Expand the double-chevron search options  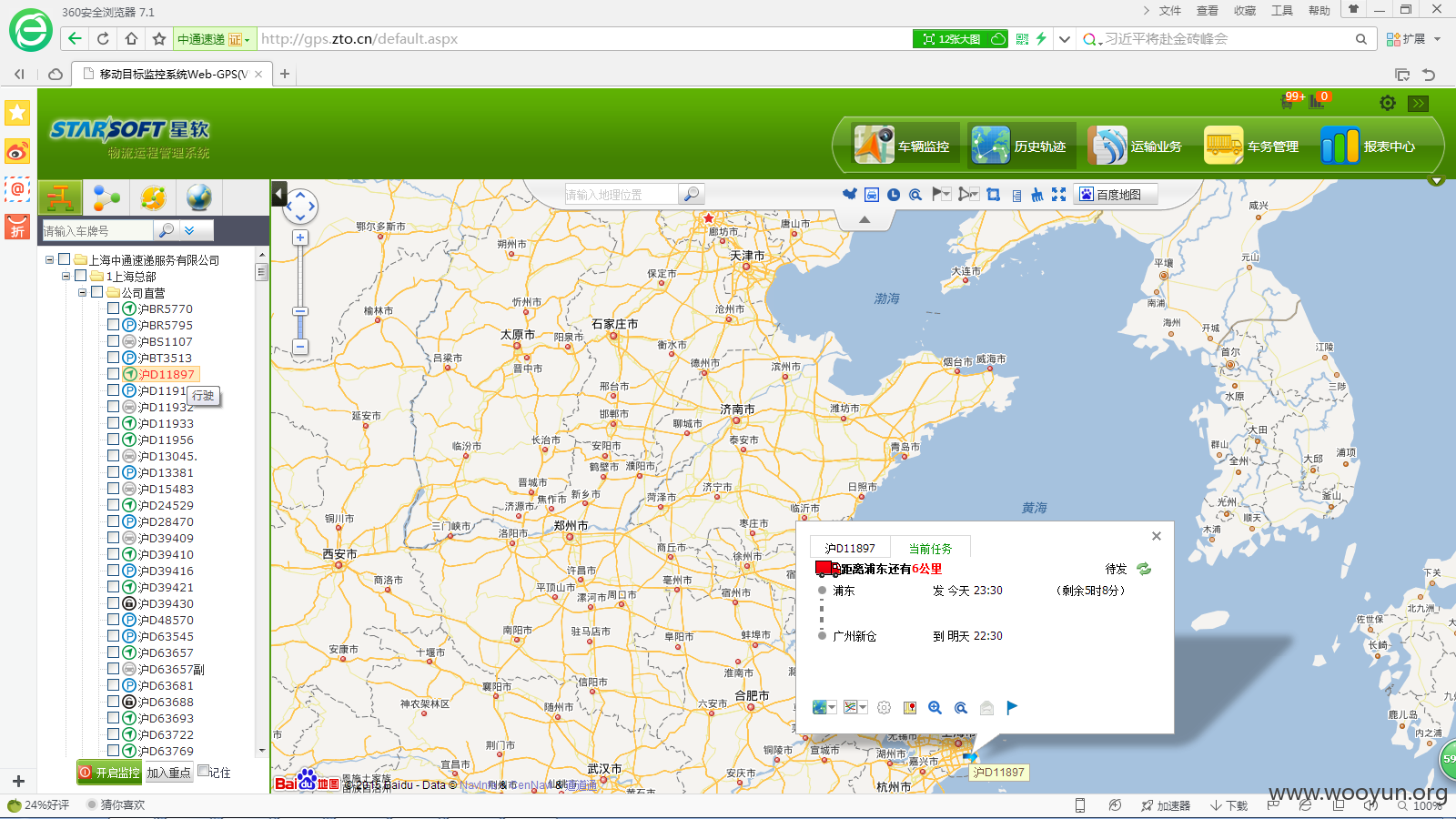(x=189, y=230)
